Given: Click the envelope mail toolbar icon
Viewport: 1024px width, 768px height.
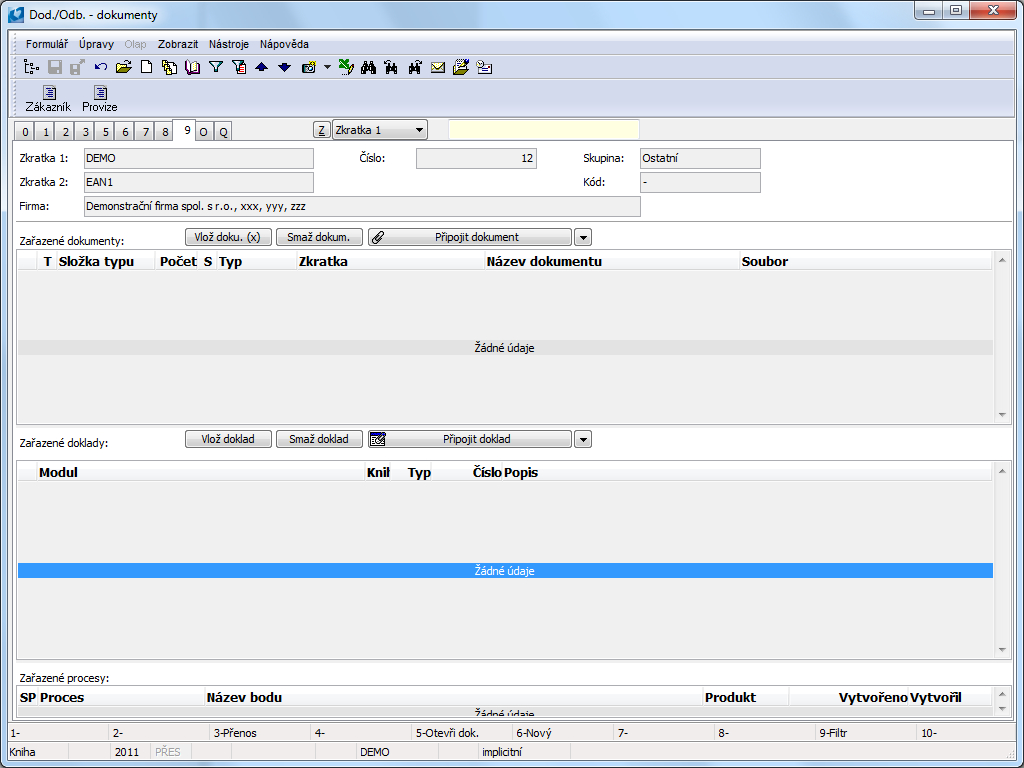Looking at the screenshot, I should tap(438, 67).
